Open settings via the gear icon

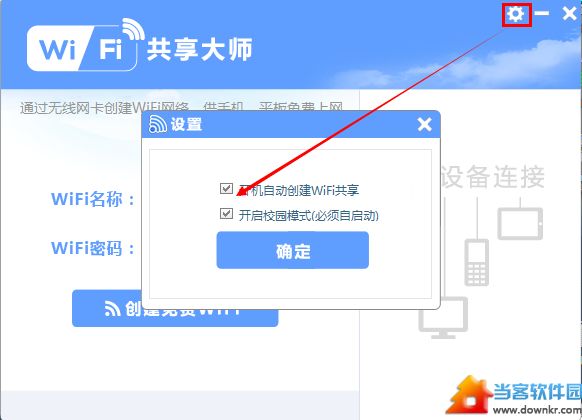click(516, 14)
